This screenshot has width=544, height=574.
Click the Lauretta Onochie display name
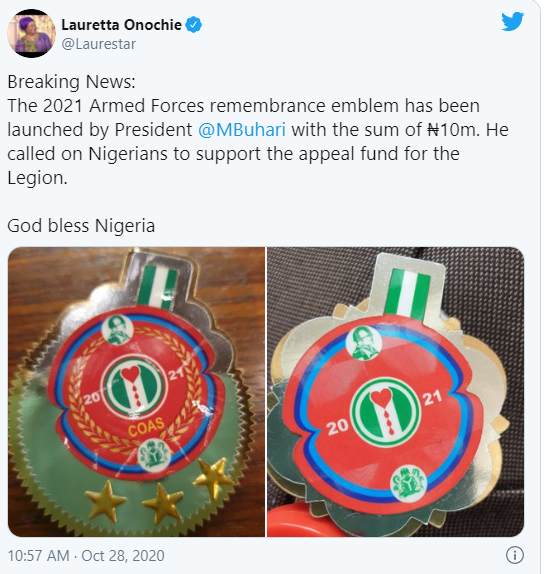[121, 25]
